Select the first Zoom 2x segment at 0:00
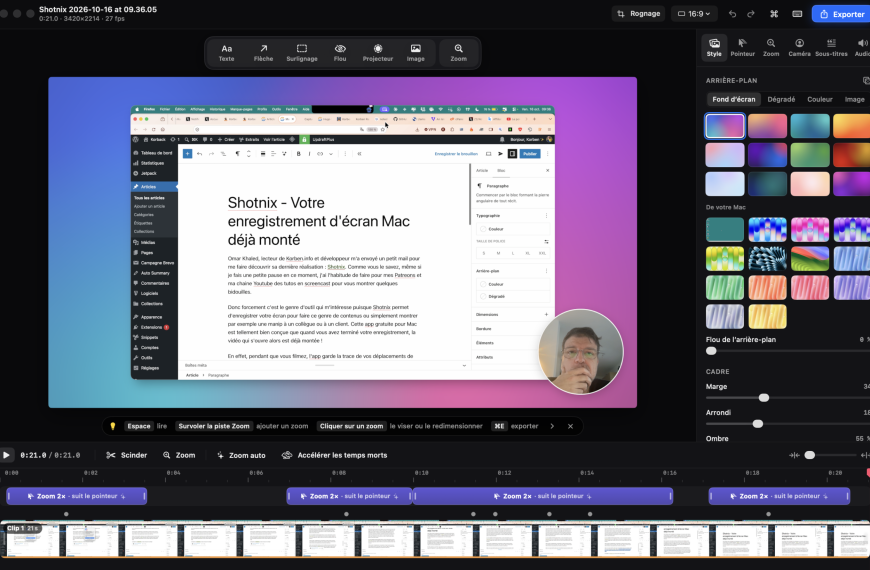Screen dimensions: 870x570 77,496
